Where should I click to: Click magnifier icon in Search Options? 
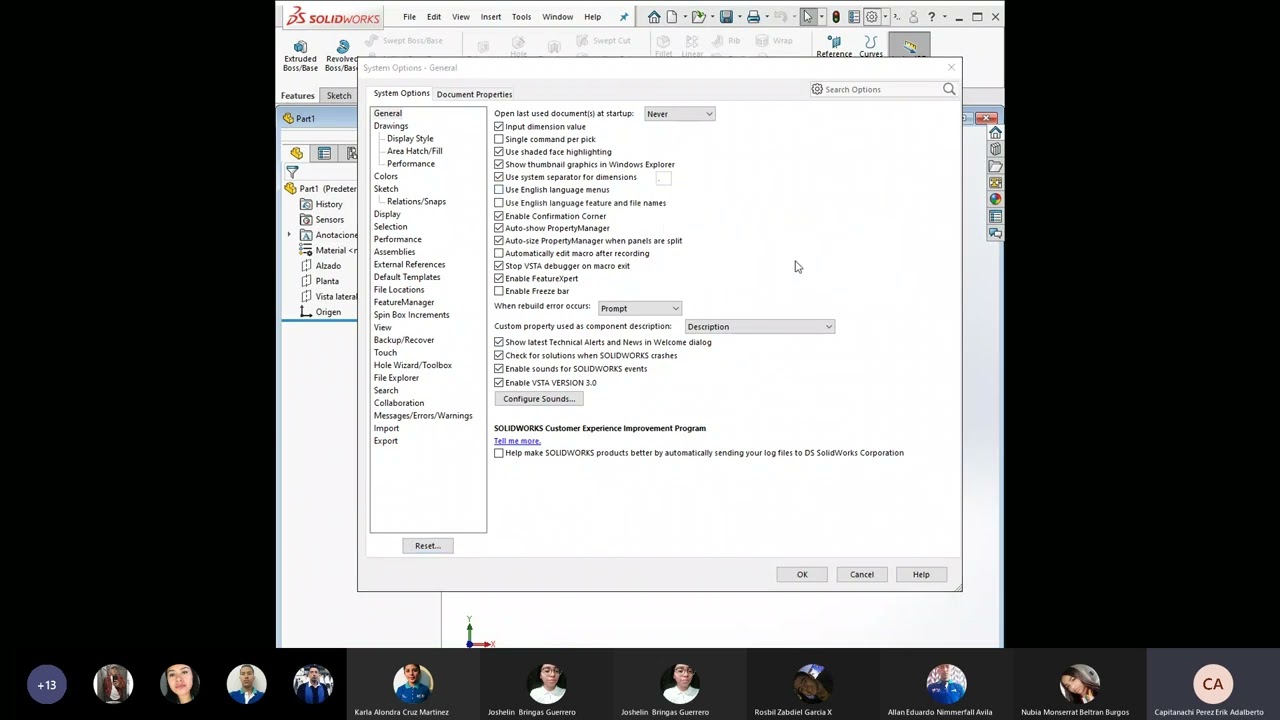[x=949, y=89]
